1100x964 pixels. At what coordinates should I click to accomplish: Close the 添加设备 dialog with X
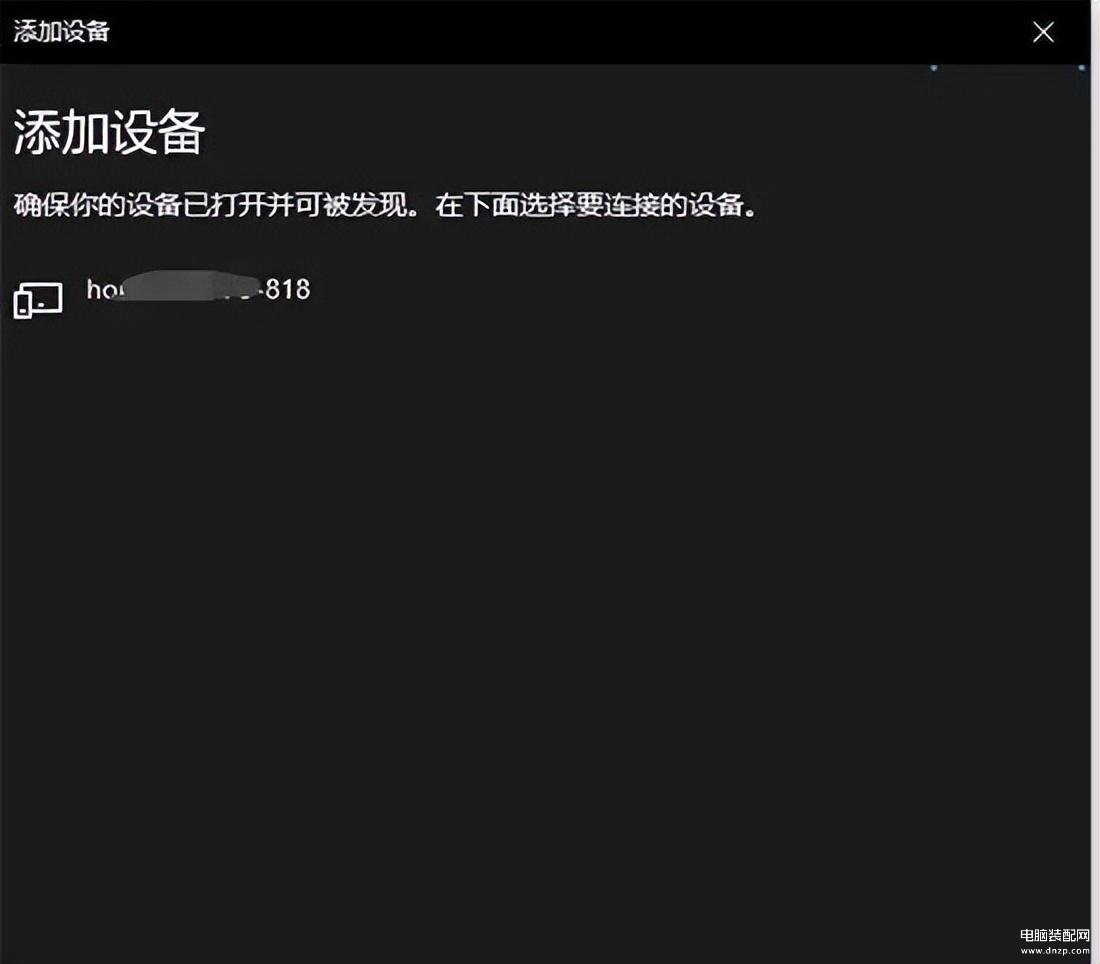click(x=1043, y=32)
